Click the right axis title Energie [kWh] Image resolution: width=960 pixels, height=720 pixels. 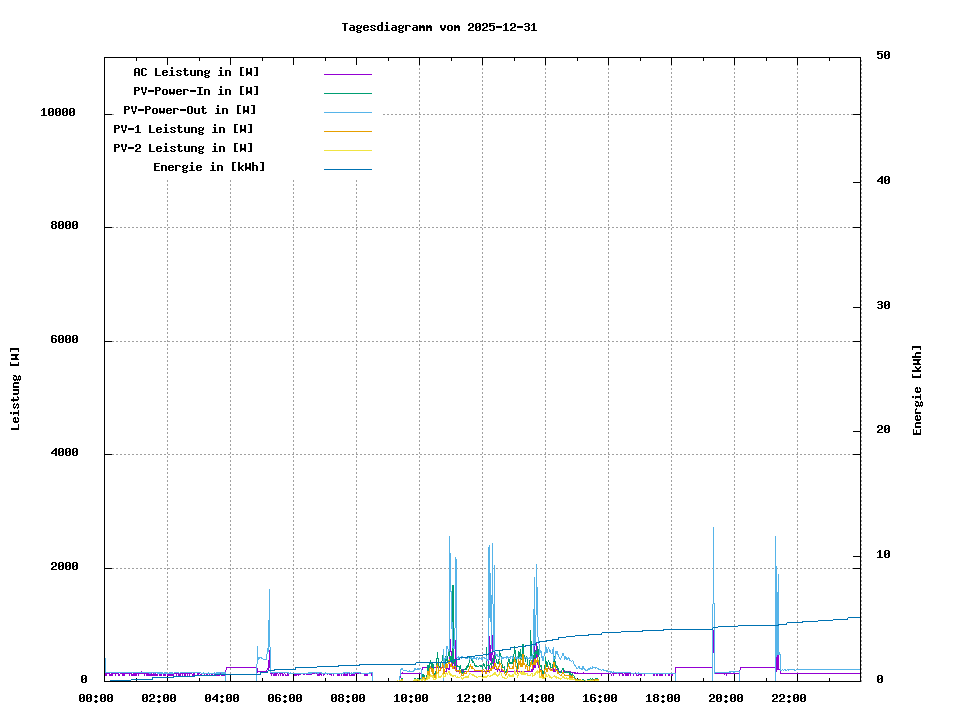917,390
